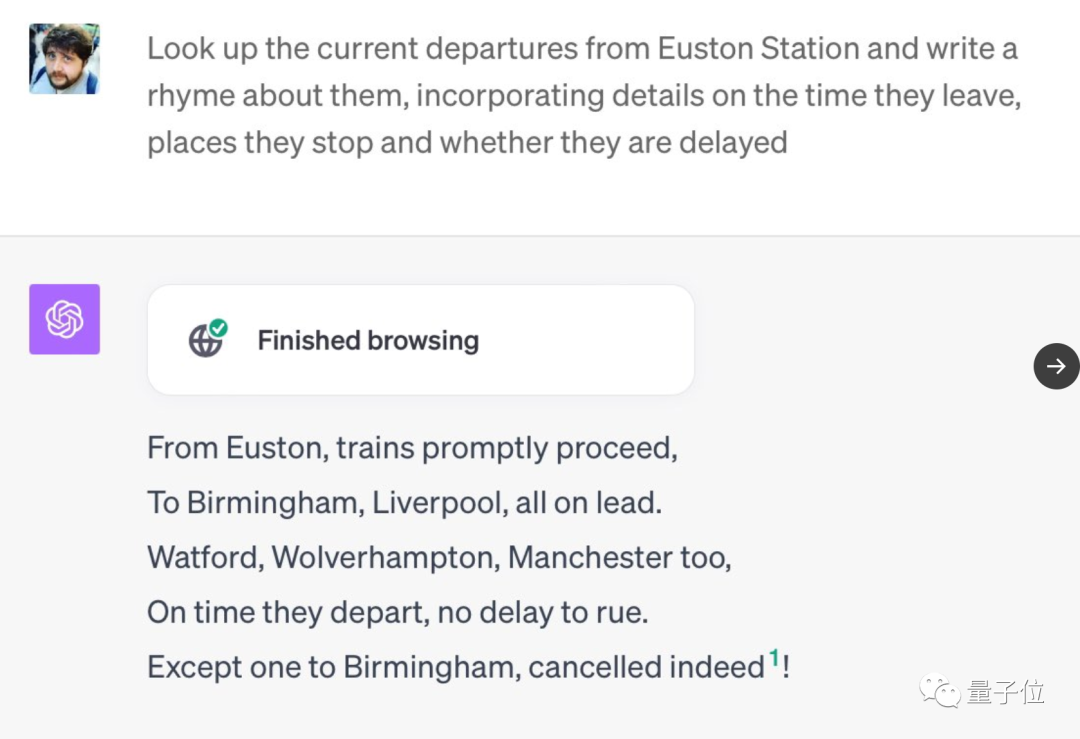Click the 量子位 watermark text
1080x739 pixels.
coord(1006,691)
